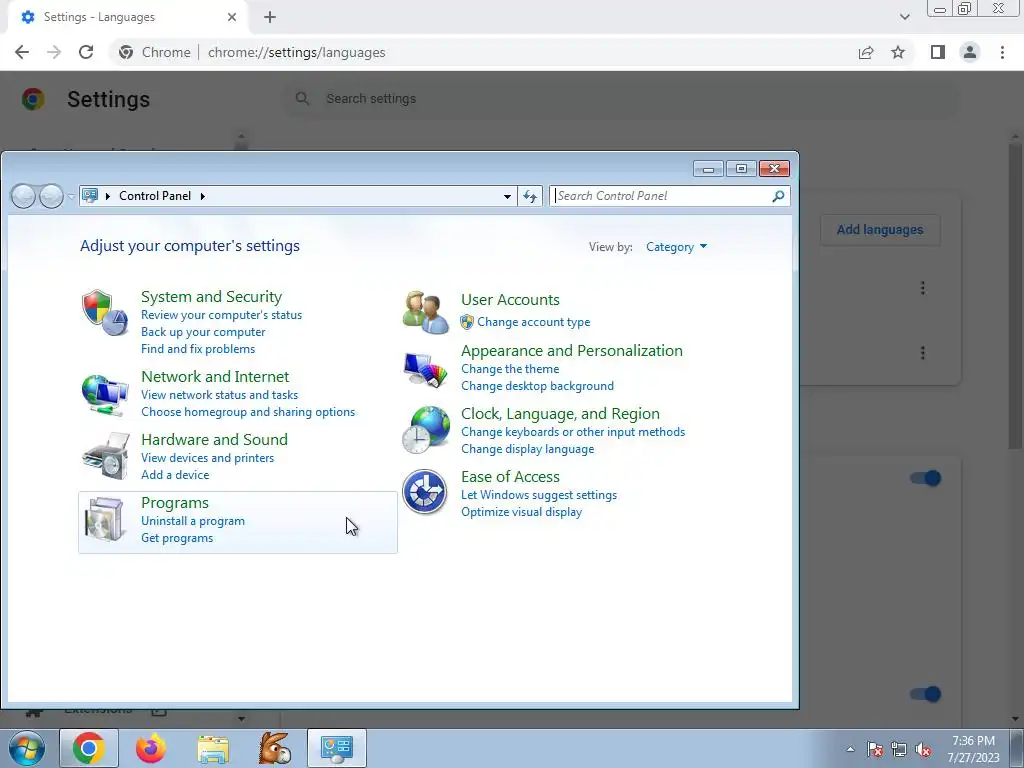Click the Control Panel back arrow
The width and height of the screenshot is (1024, 768).
click(x=24, y=196)
